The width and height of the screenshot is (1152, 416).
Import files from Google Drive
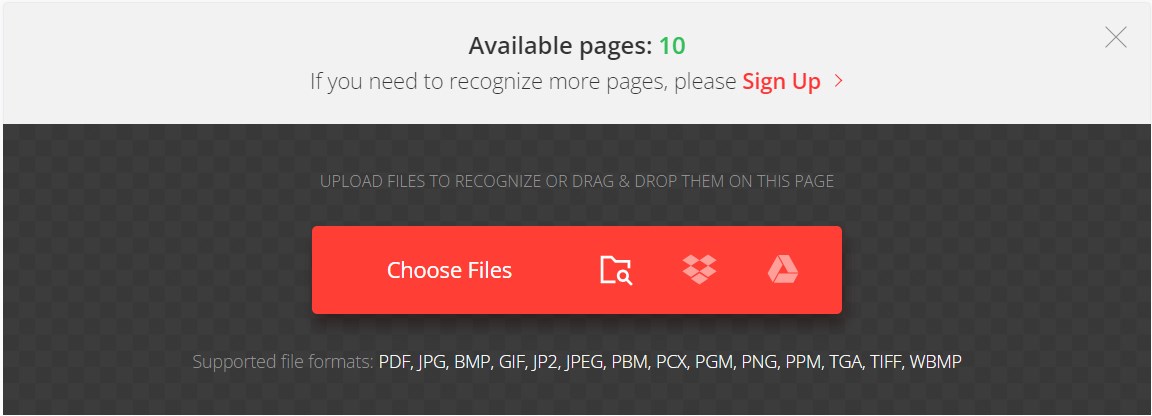point(782,270)
